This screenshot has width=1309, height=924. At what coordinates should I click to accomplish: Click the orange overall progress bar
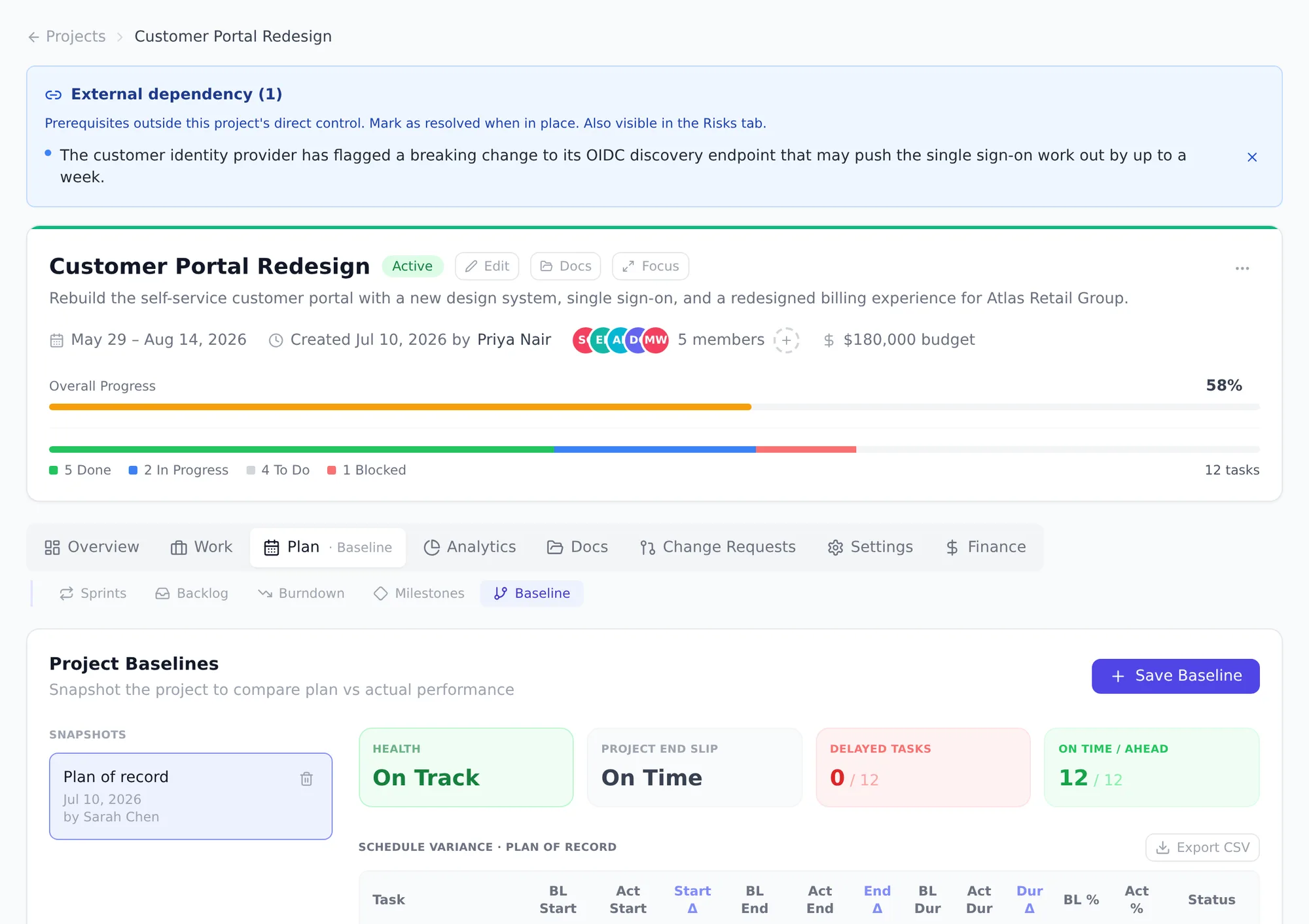(x=400, y=407)
